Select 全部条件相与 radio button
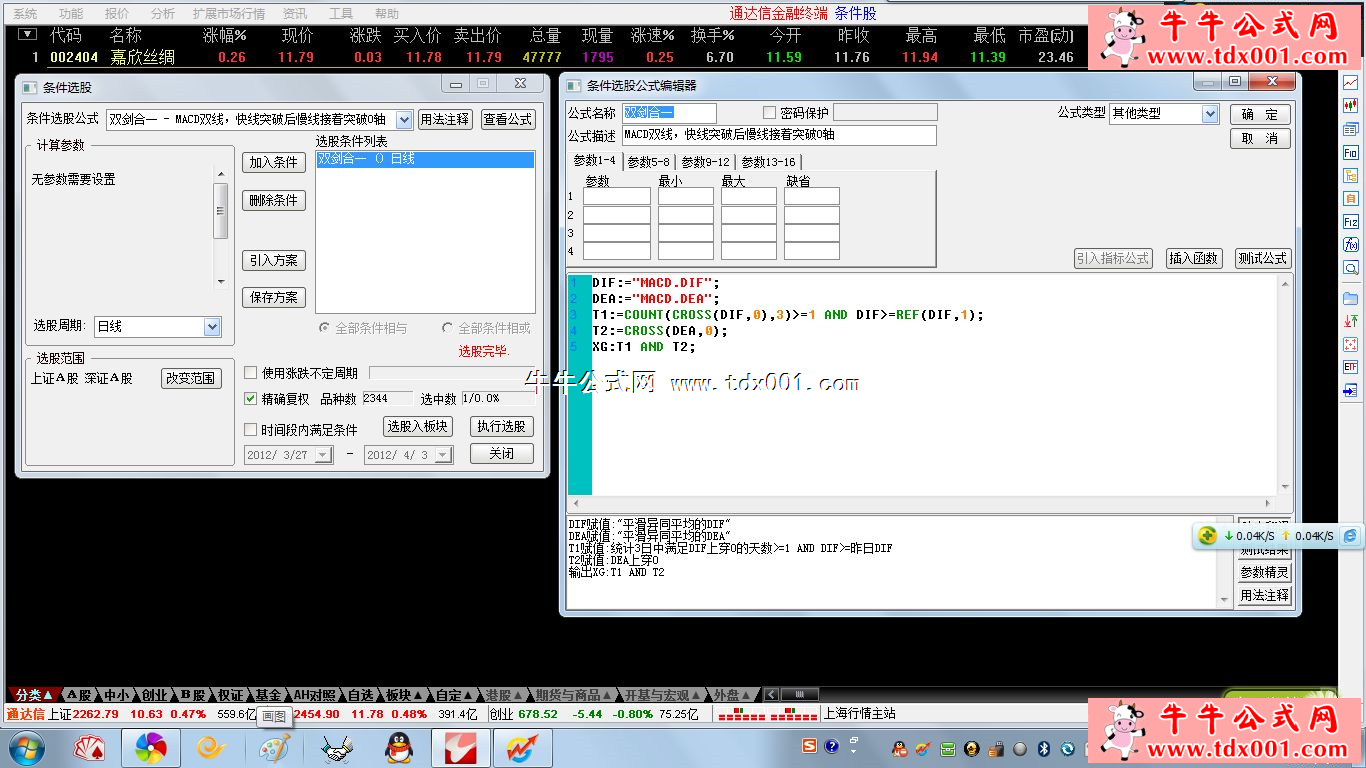Screen dimensions: 1366x768 (x=324, y=328)
